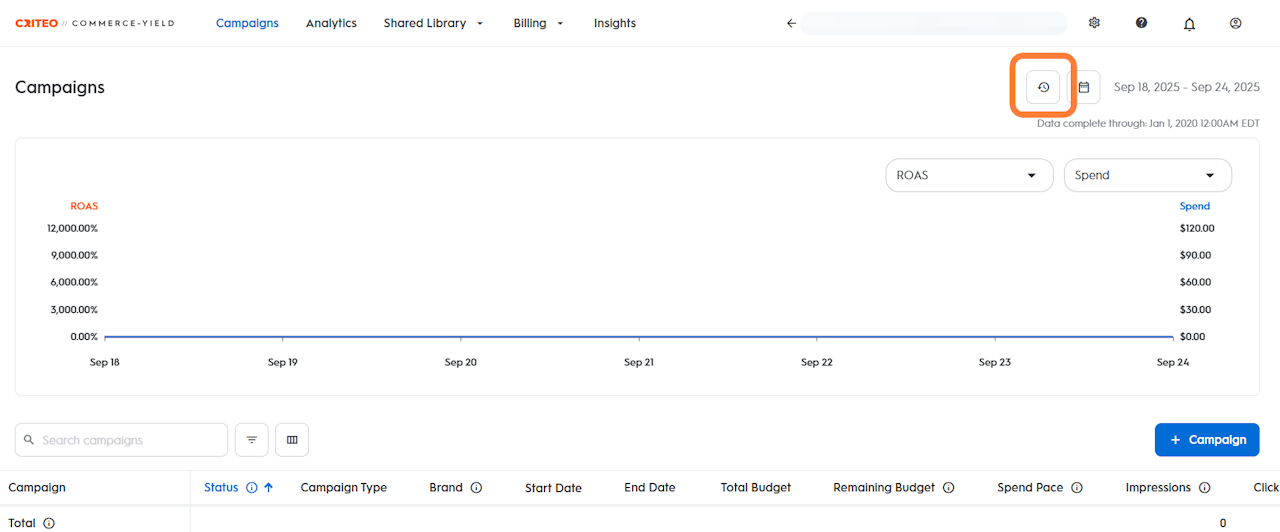Open the Analytics tab
Screen dimensions: 1280x532
pos(331,23)
